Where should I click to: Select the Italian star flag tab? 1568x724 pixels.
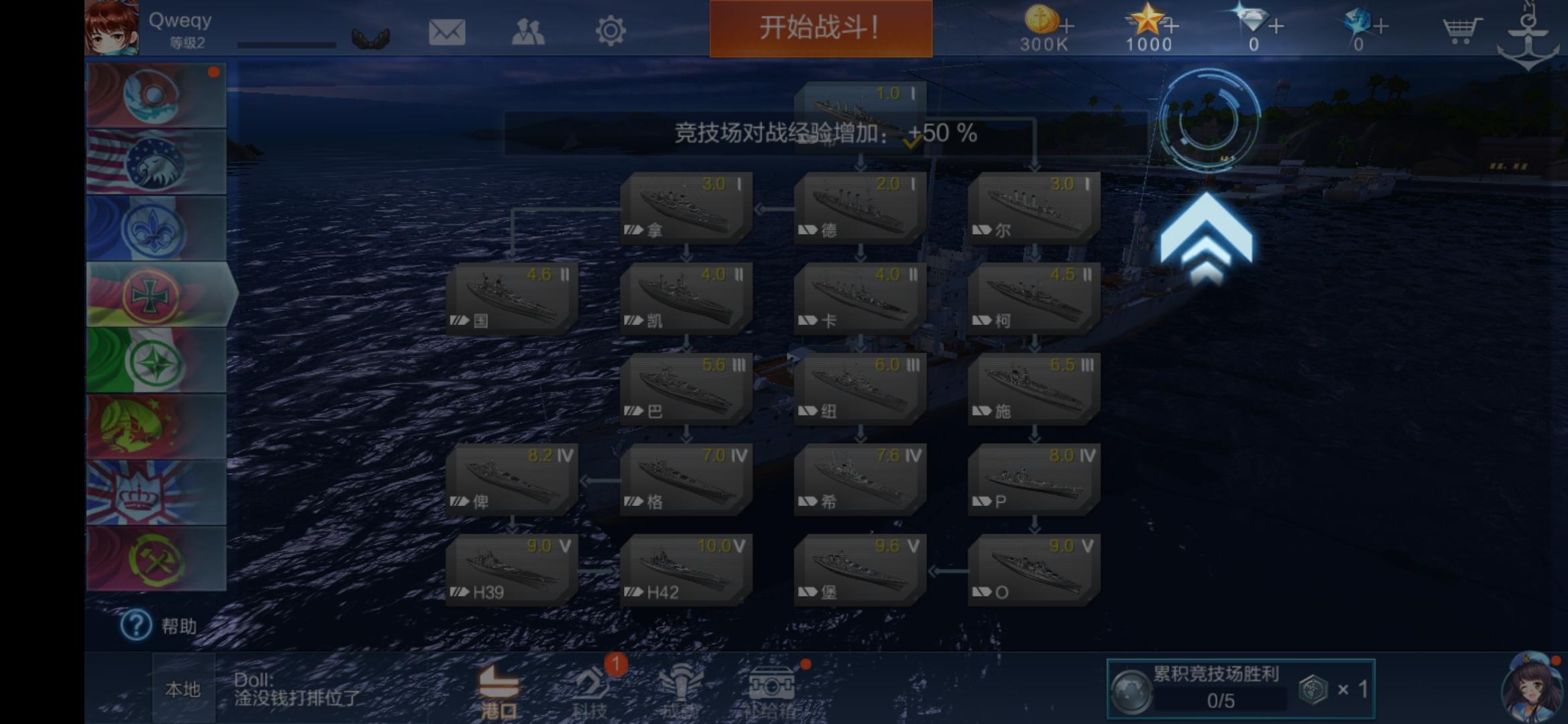(156, 361)
